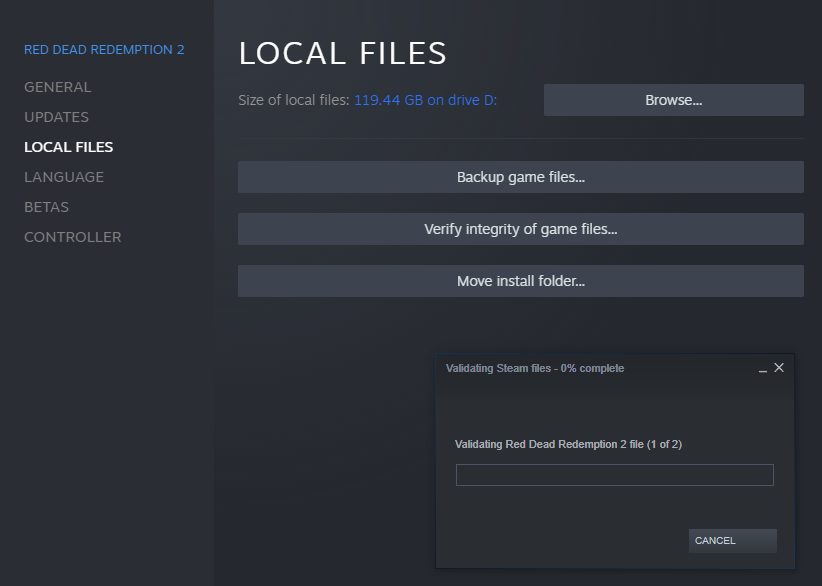Open the Controller settings tab

(72, 237)
